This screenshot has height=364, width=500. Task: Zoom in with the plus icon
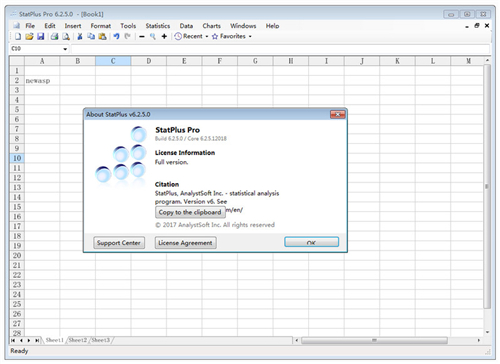164,36
